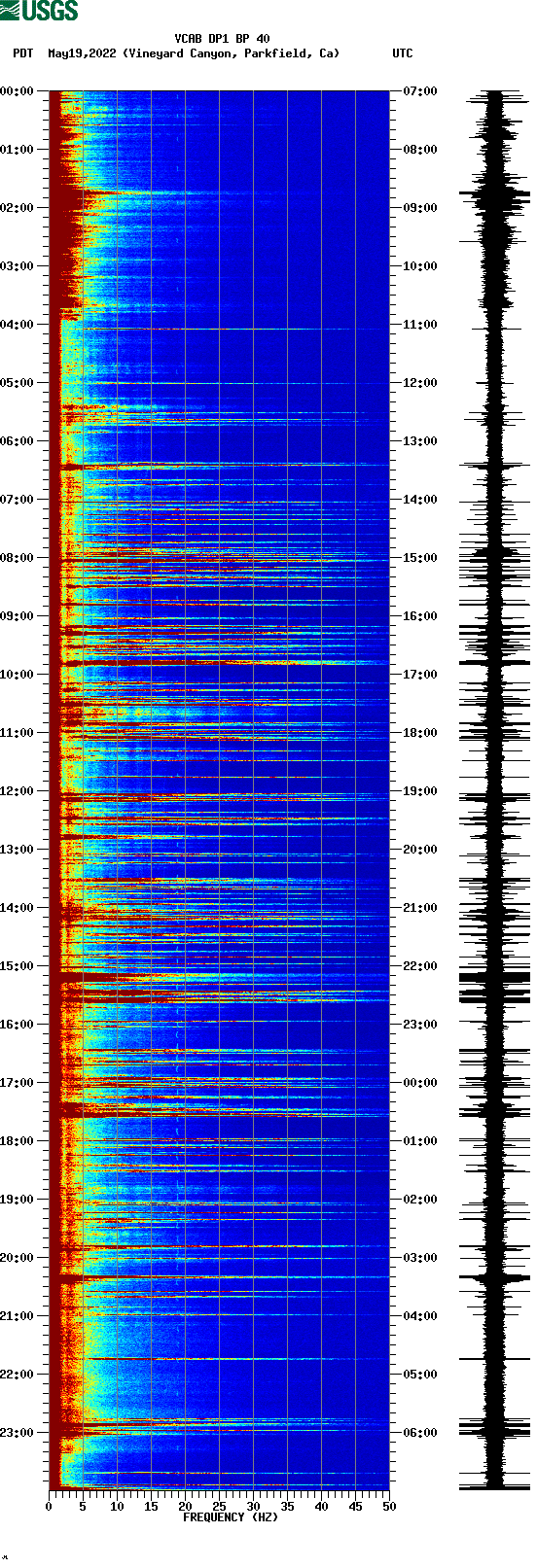
Task: Click the '10' frequency tick label
Action: tap(117, 1507)
